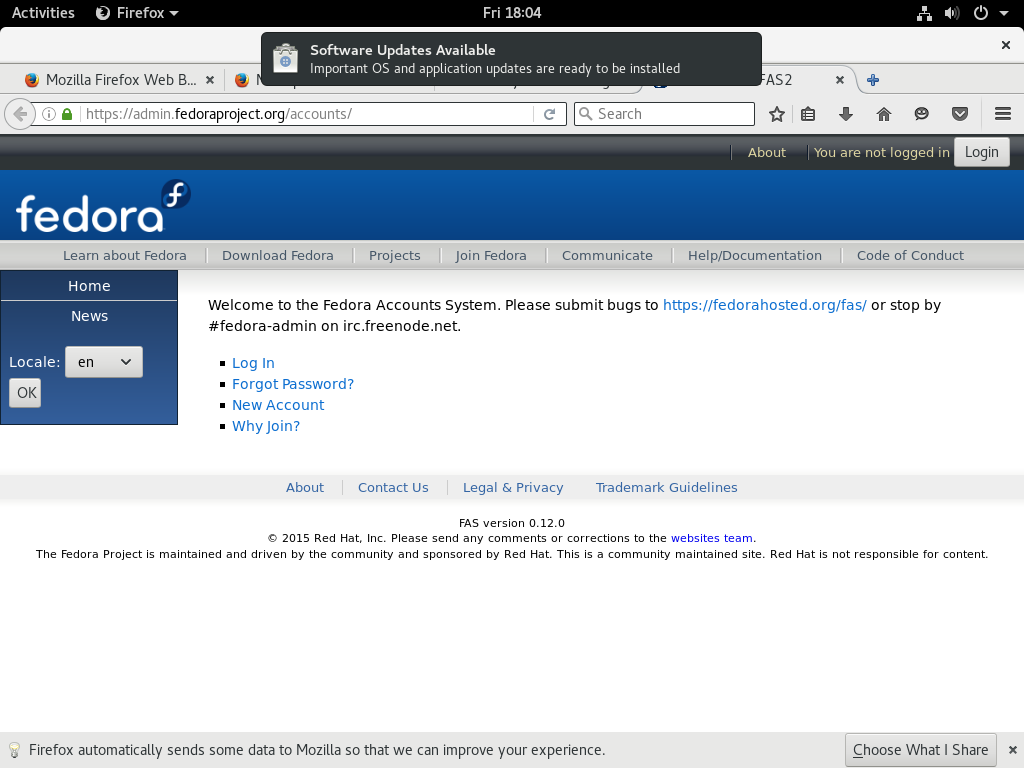Open the Hello chat smiley icon

tap(921, 114)
